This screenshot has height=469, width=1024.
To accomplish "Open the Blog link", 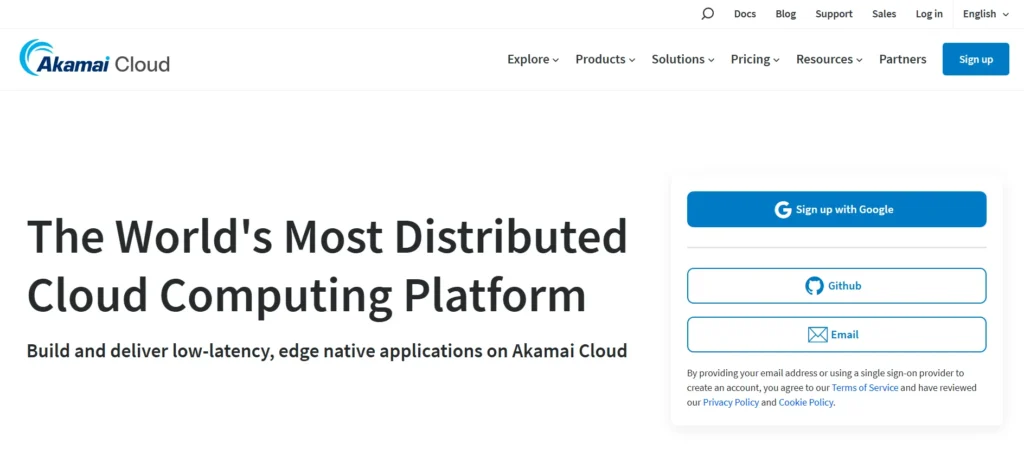I will tap(786, 14).
